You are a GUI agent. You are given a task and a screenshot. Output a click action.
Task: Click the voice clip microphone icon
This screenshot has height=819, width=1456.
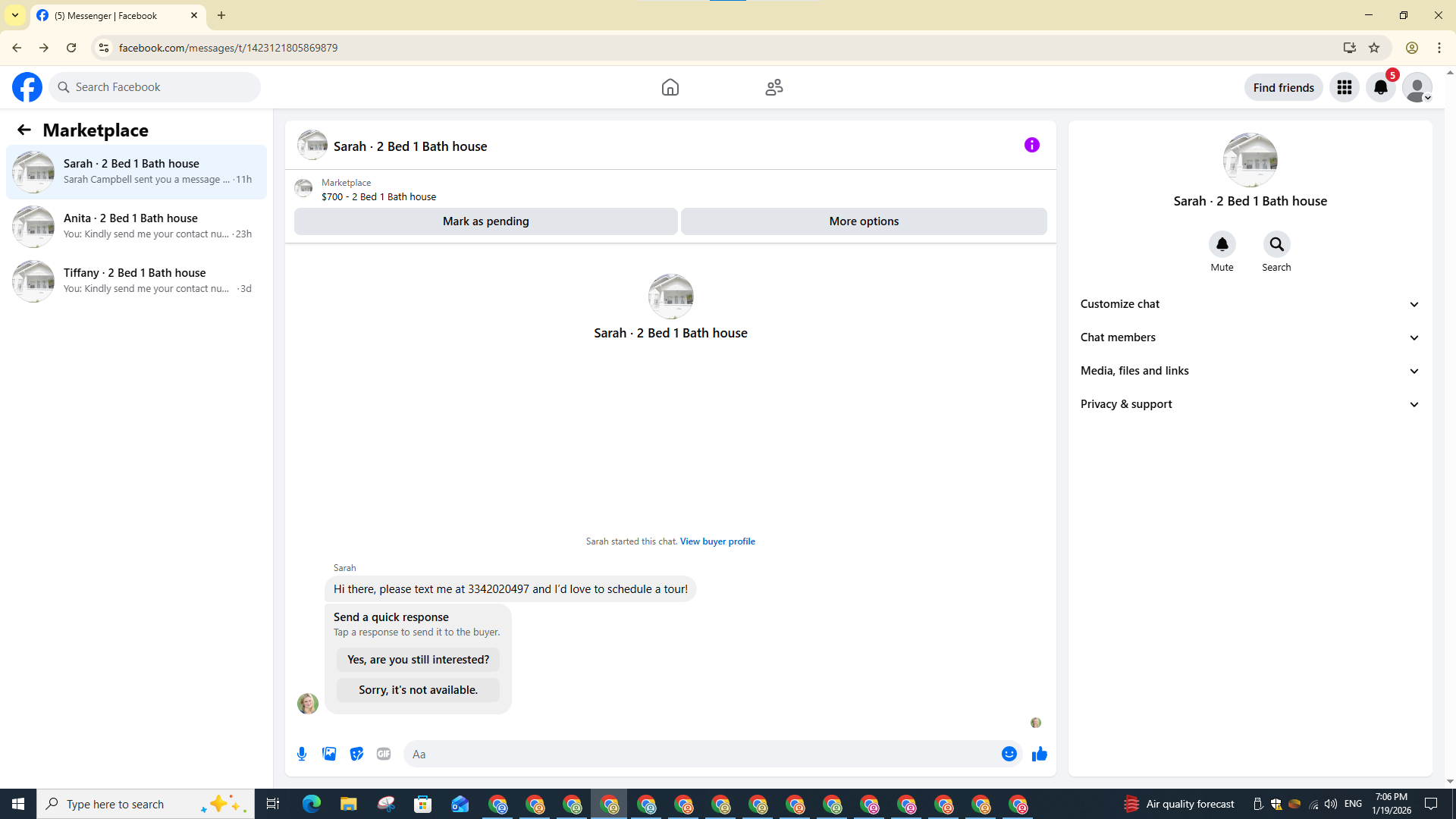(302, 754)
